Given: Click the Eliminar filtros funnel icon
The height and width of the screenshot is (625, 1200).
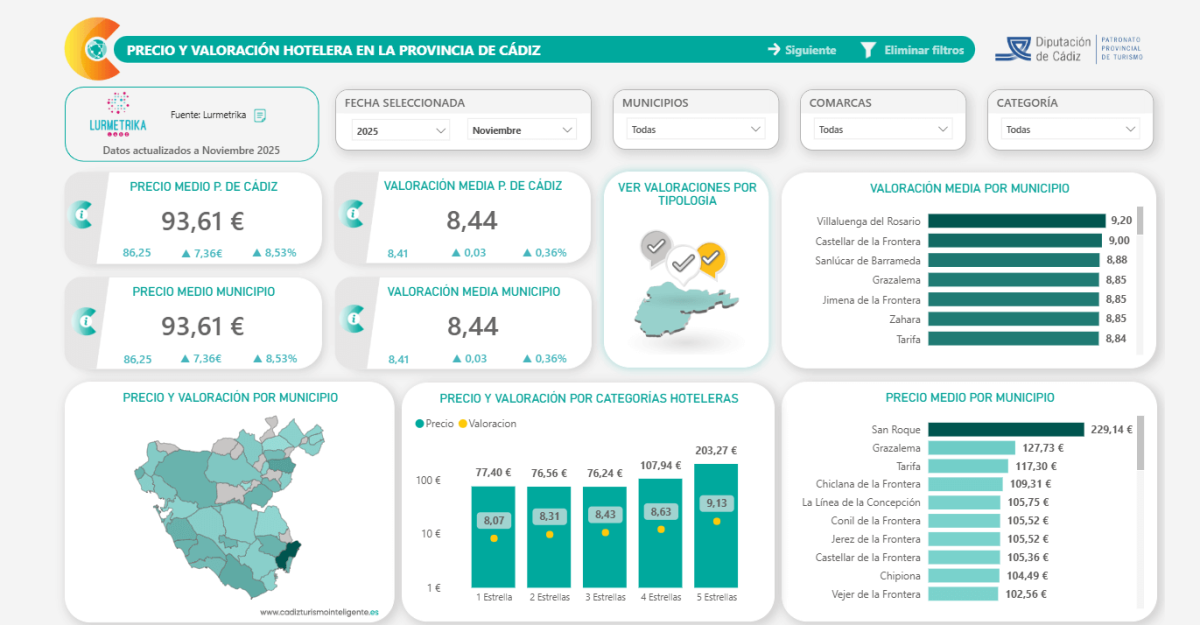Looking at the screenshot, I should pos(868,50).
